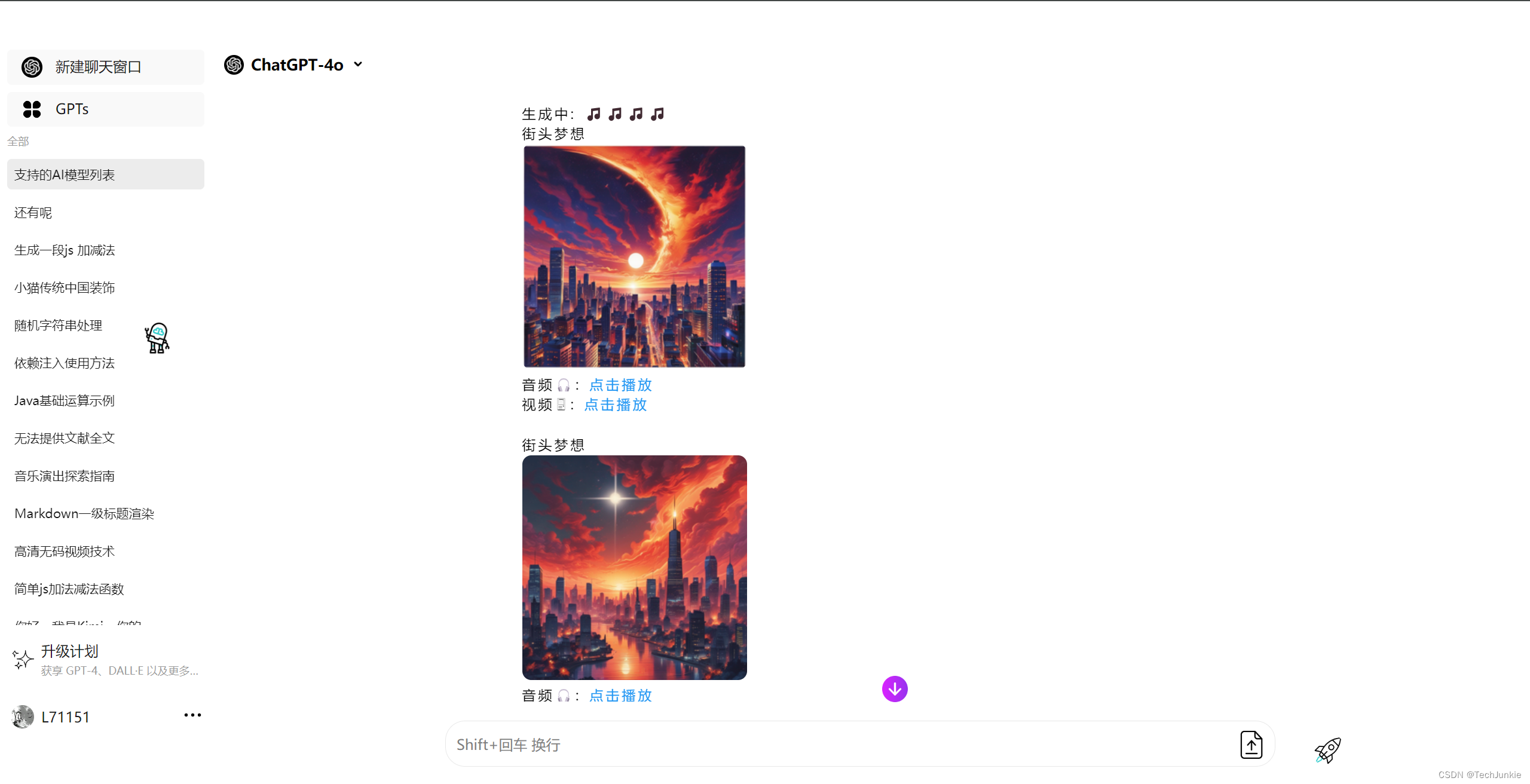Select the 支持的AI模型列表 conversation
The width and height of the screenshot is (1530, 784).
pyautogui.click(x=106, y=174)
